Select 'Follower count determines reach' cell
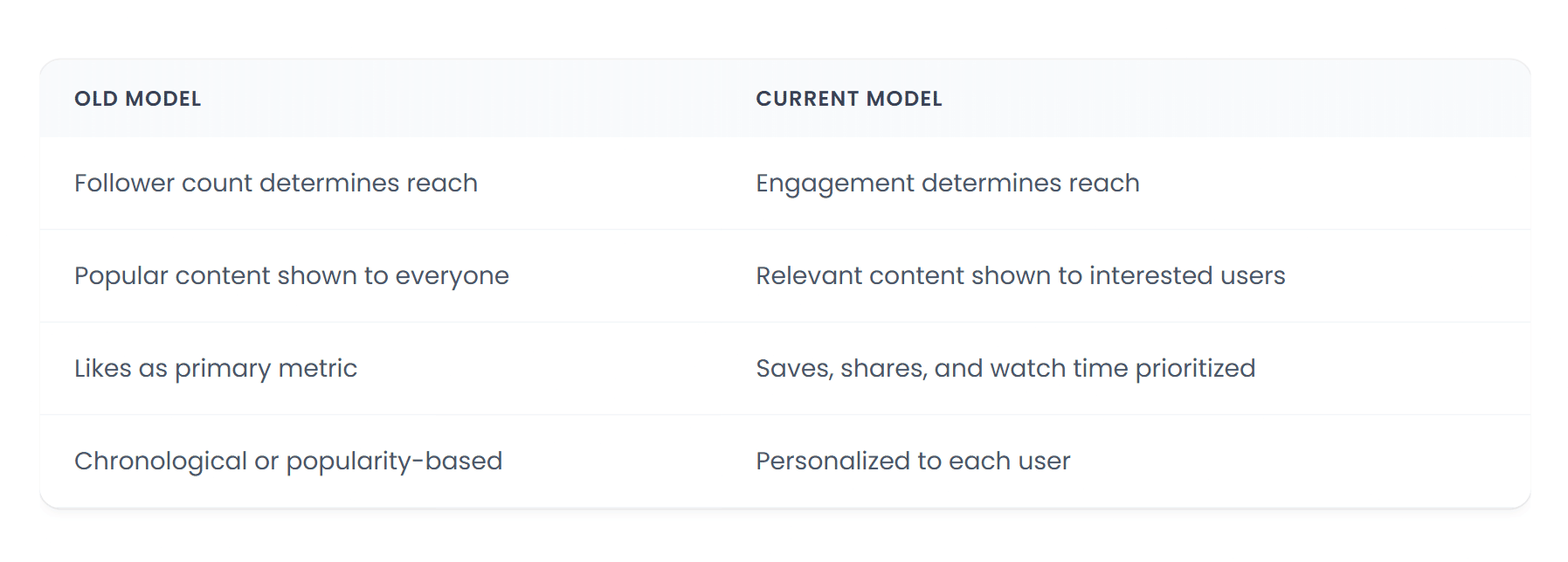Image resolution: width=1568 pixels, height=562 pixels. click(276, 183)
